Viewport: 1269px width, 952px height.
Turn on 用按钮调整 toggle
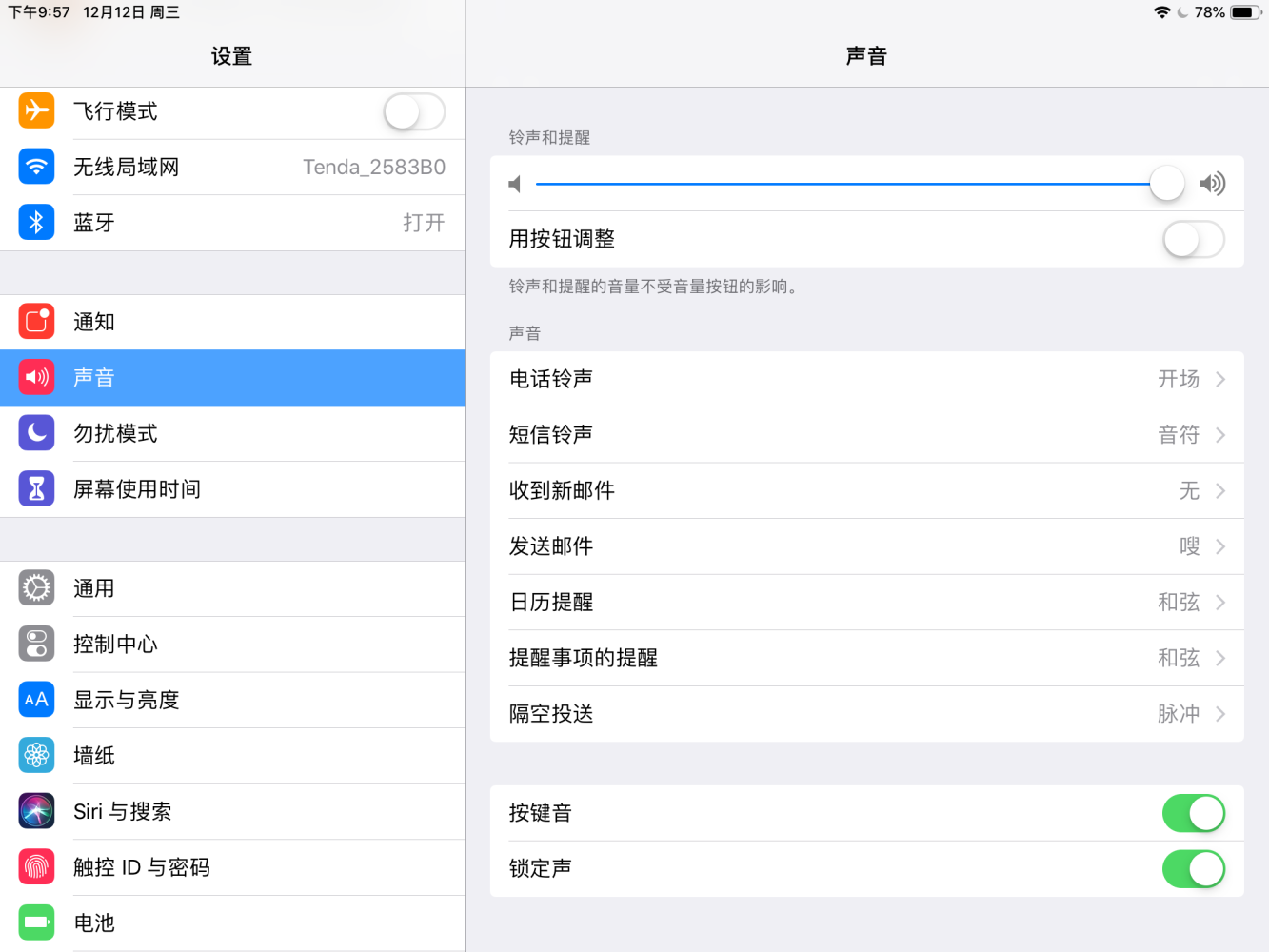(x=1194, y=239)
